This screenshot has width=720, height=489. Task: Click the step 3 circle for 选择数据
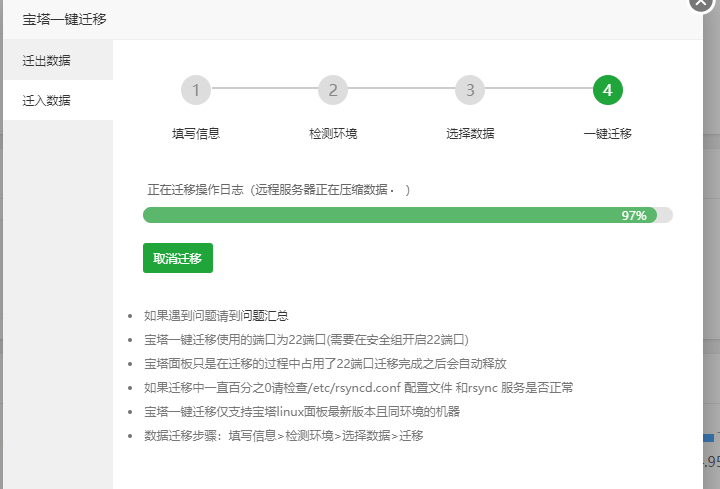pos(470,90)
